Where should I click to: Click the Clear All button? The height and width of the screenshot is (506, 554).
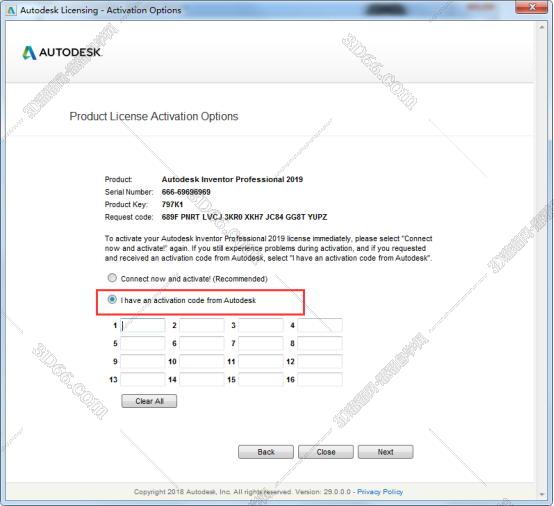pos(149,401)
